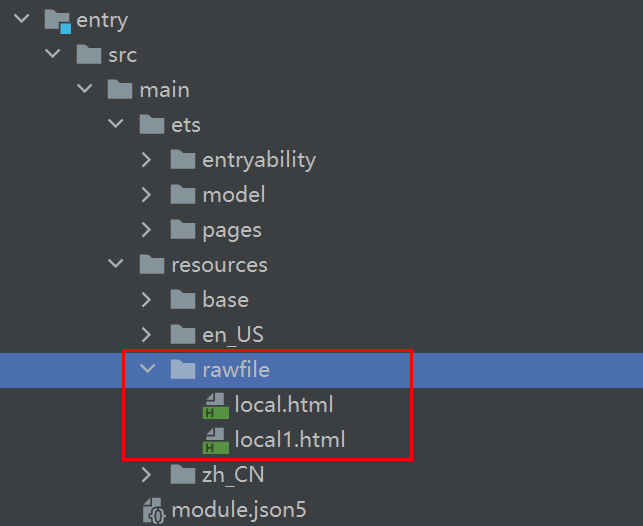Image resolution: width=643 pixels, height=526 pixels.
Task: Select module.json5 file name
Action: 239,510
